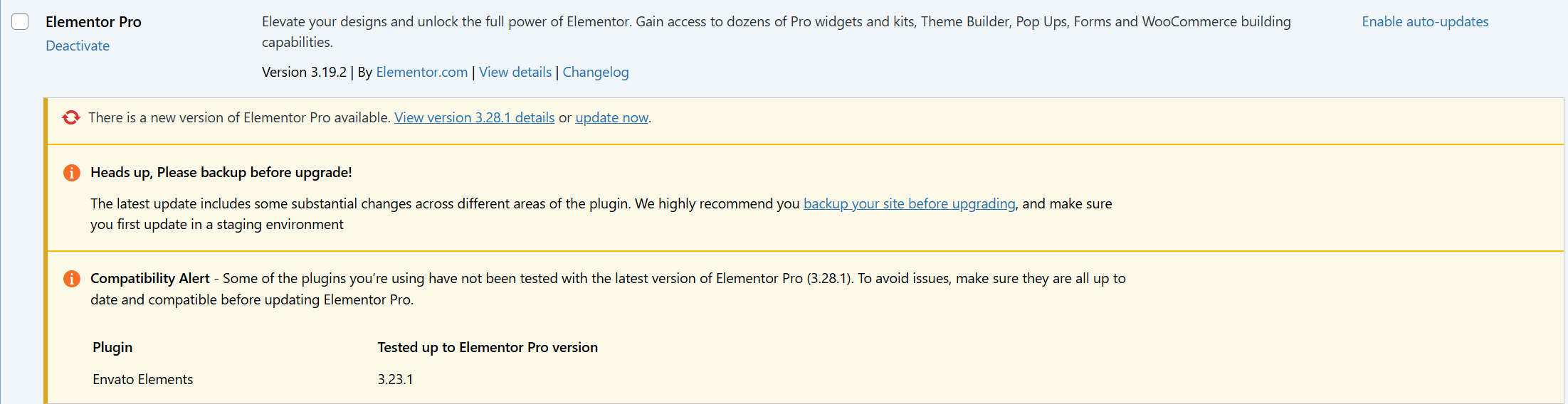The height and width of the screenshot is (404, 1568).
Task: Select the Envato Elements table row
Action: point(142,379)
